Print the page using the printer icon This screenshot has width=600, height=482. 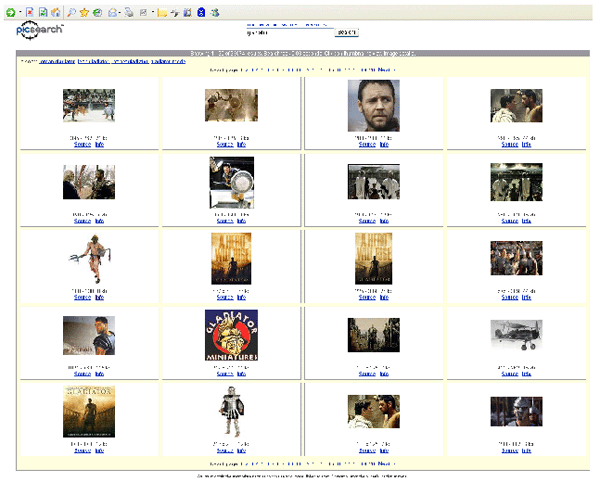click(129, 13)
